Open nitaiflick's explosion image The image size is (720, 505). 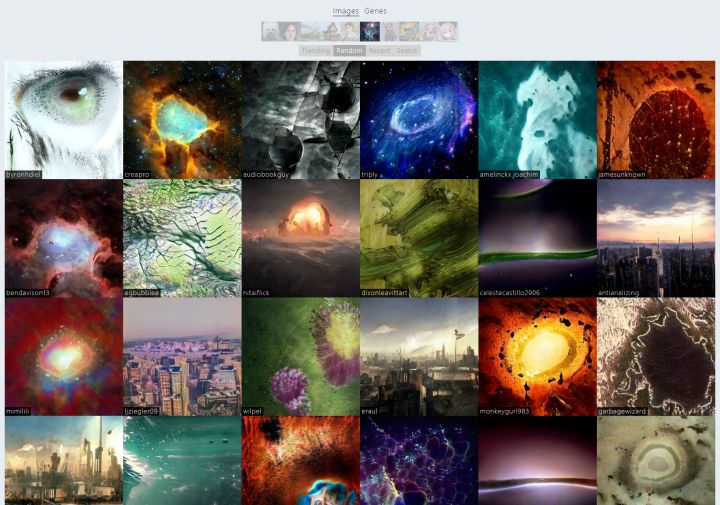301,238
